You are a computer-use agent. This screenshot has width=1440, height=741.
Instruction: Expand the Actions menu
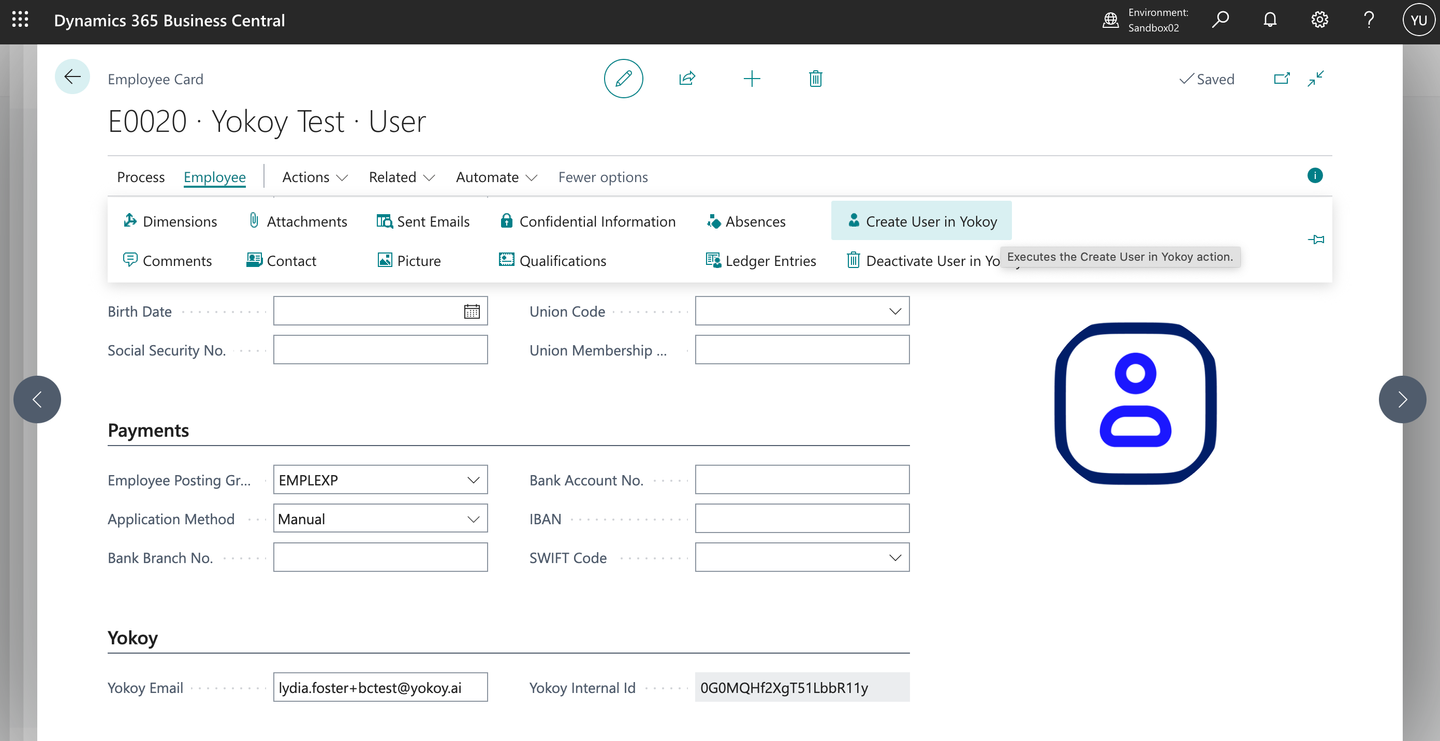[315, 177]
